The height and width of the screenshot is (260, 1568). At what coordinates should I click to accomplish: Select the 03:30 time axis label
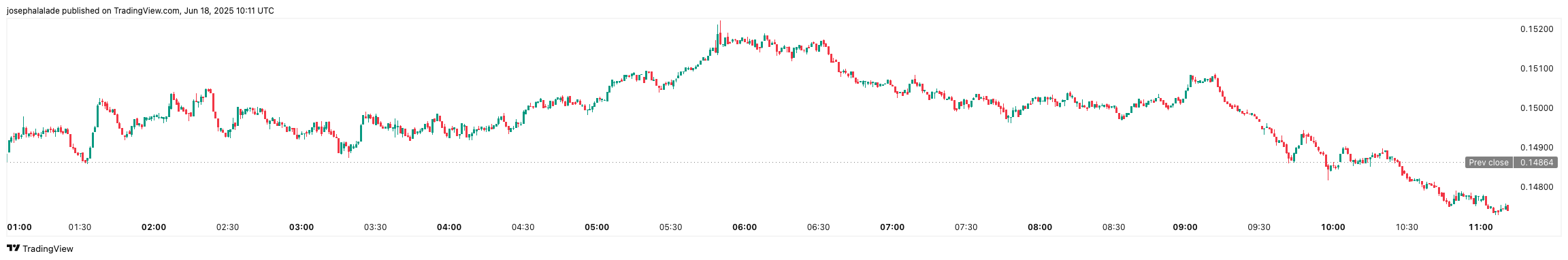pos(375,227)
